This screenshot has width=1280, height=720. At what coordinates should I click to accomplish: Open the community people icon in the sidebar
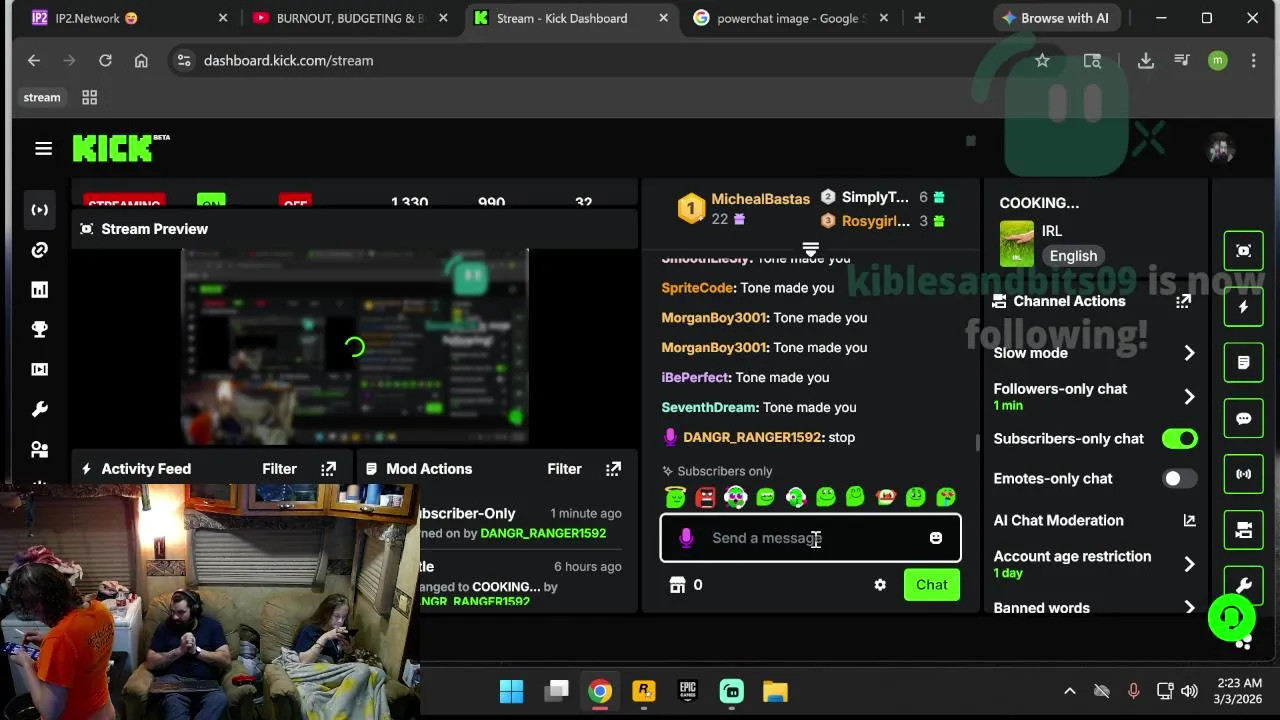tap(40, 450)
